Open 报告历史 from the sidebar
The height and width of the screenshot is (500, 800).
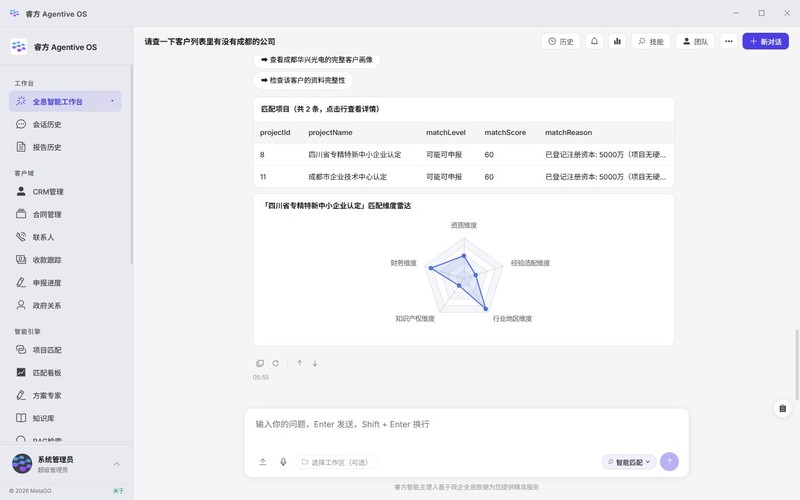(x=47, y=147)
